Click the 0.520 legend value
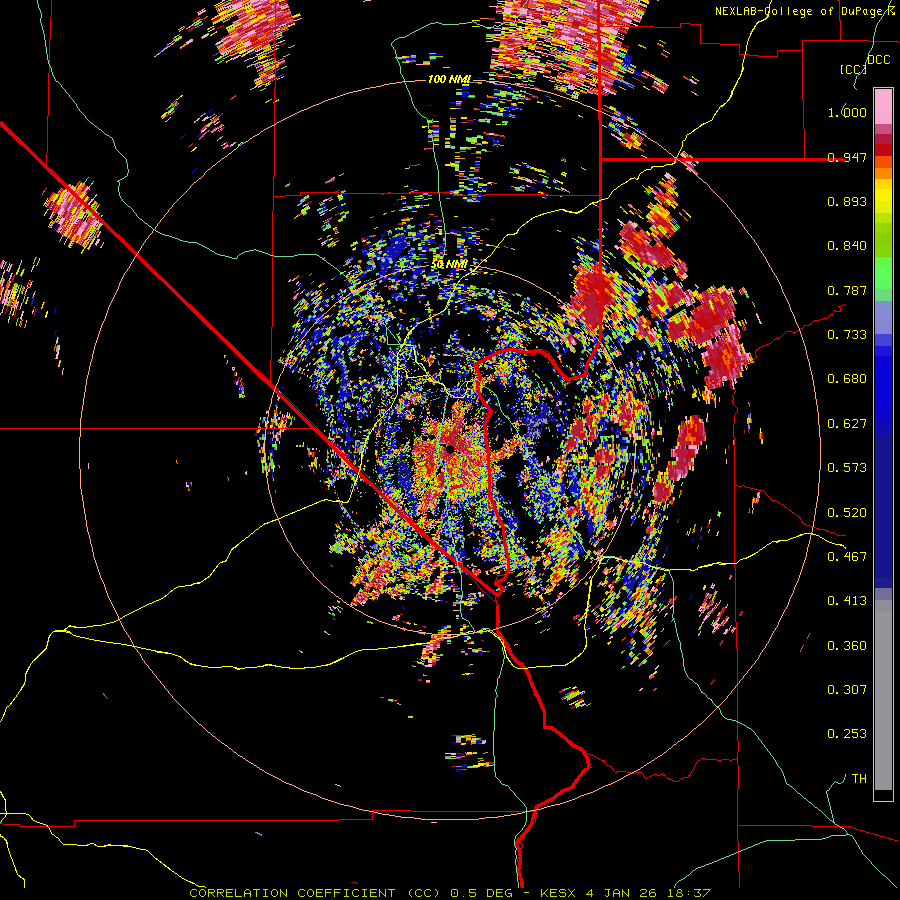This screenshot has width=900, height=900. click(x=847, y=513)
